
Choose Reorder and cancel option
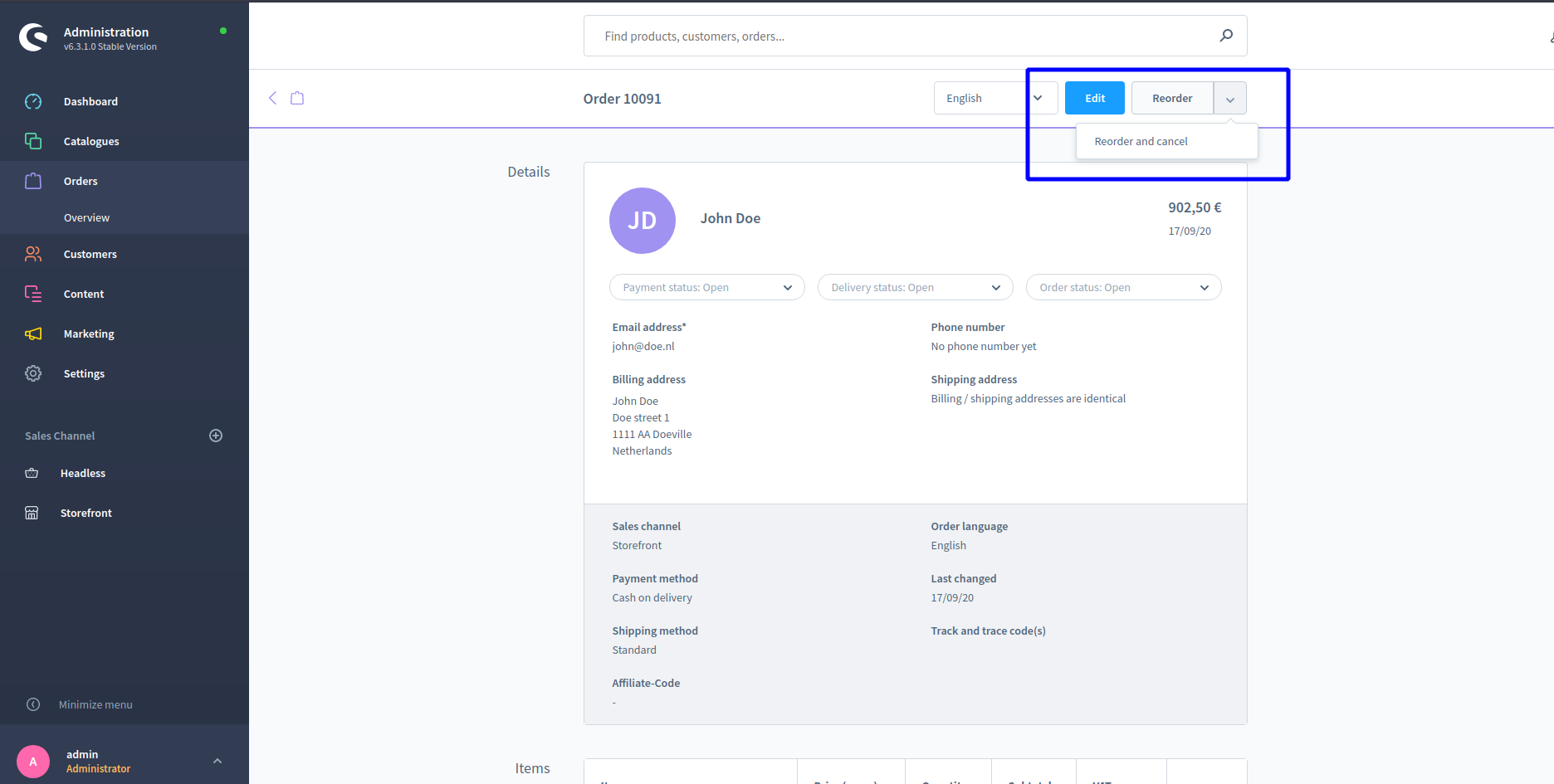click(1166, 141)
